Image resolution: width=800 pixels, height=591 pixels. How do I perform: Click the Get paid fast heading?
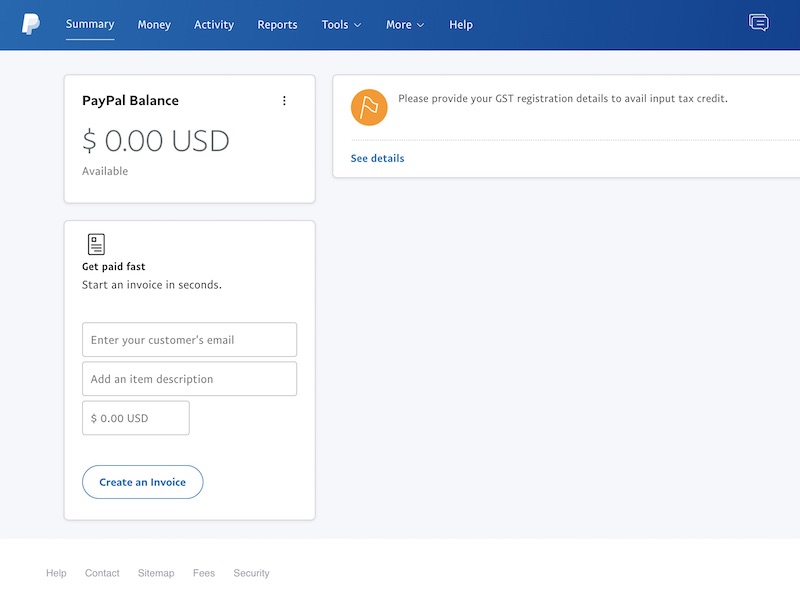(x=113, y=266)
